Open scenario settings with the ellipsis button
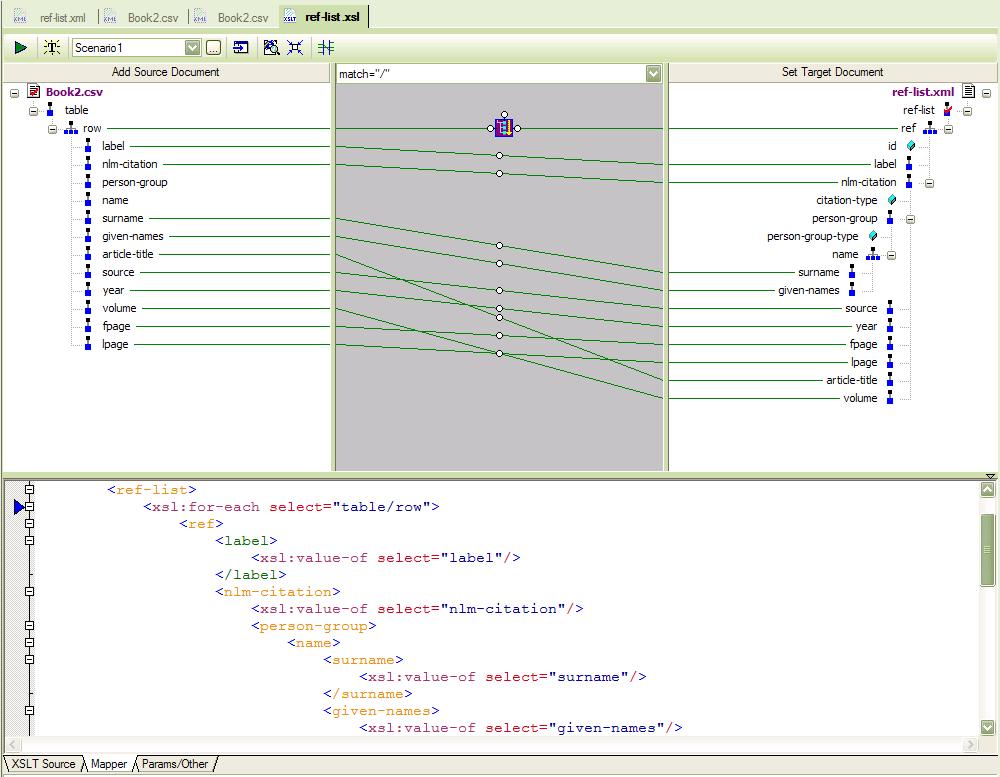This screenshot has height=777, width=1000. tap(213, 47)
